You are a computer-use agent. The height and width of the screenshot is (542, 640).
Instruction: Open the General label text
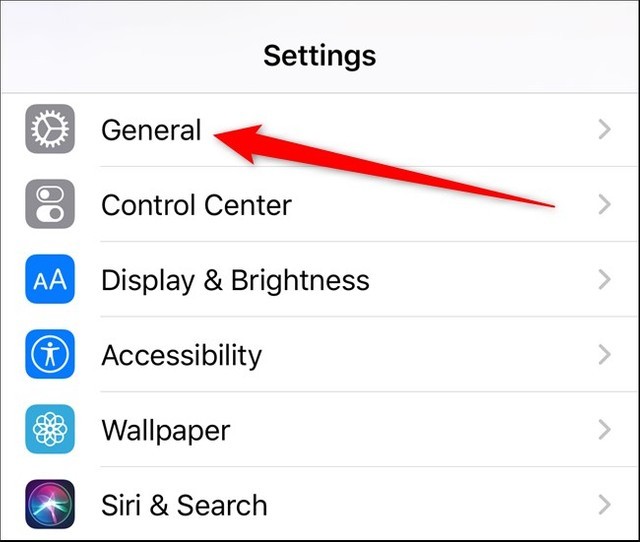point(151,130)
